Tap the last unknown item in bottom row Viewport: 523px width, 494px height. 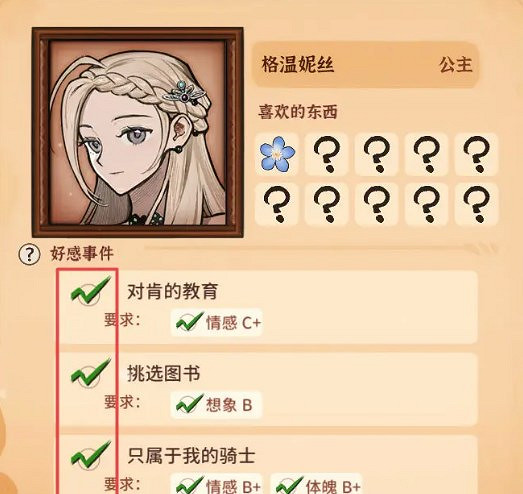coord(476,204)
